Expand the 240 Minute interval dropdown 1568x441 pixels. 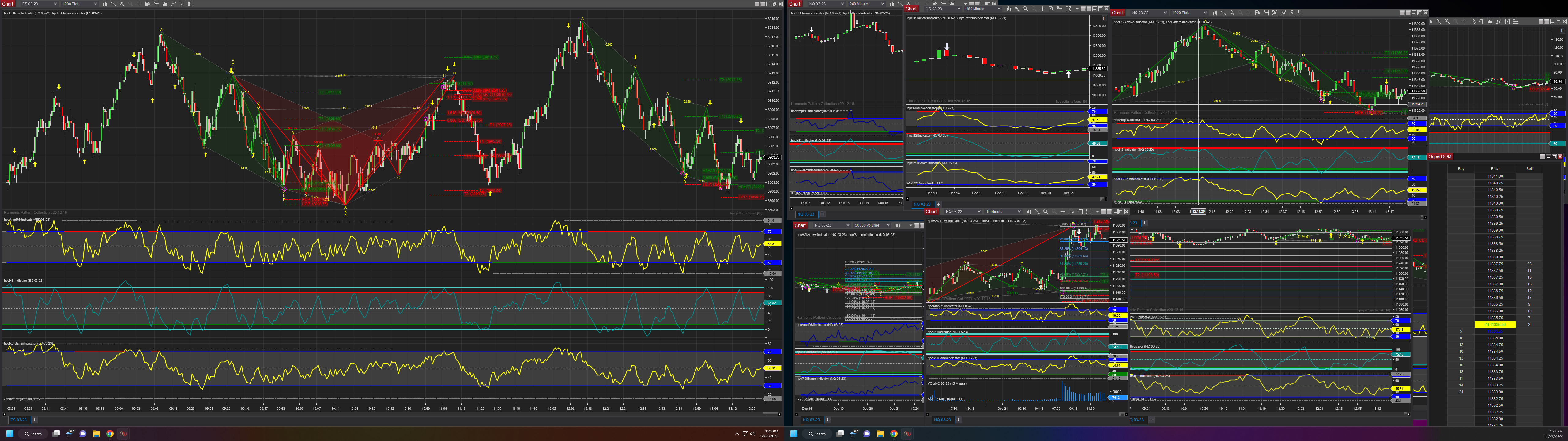pos(883,4)
